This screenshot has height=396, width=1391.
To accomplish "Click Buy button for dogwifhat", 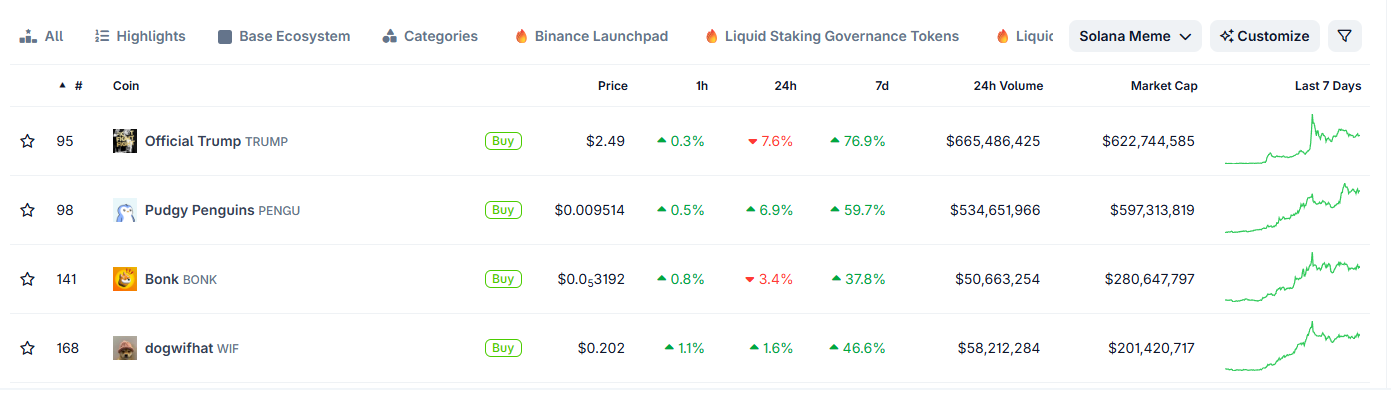I will tap(503, 348).
